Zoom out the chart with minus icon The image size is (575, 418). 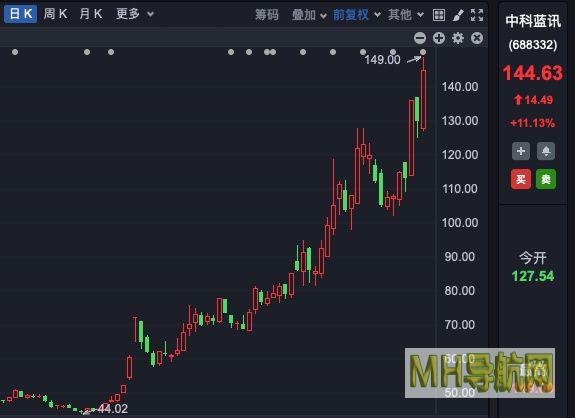click(420, 38)
